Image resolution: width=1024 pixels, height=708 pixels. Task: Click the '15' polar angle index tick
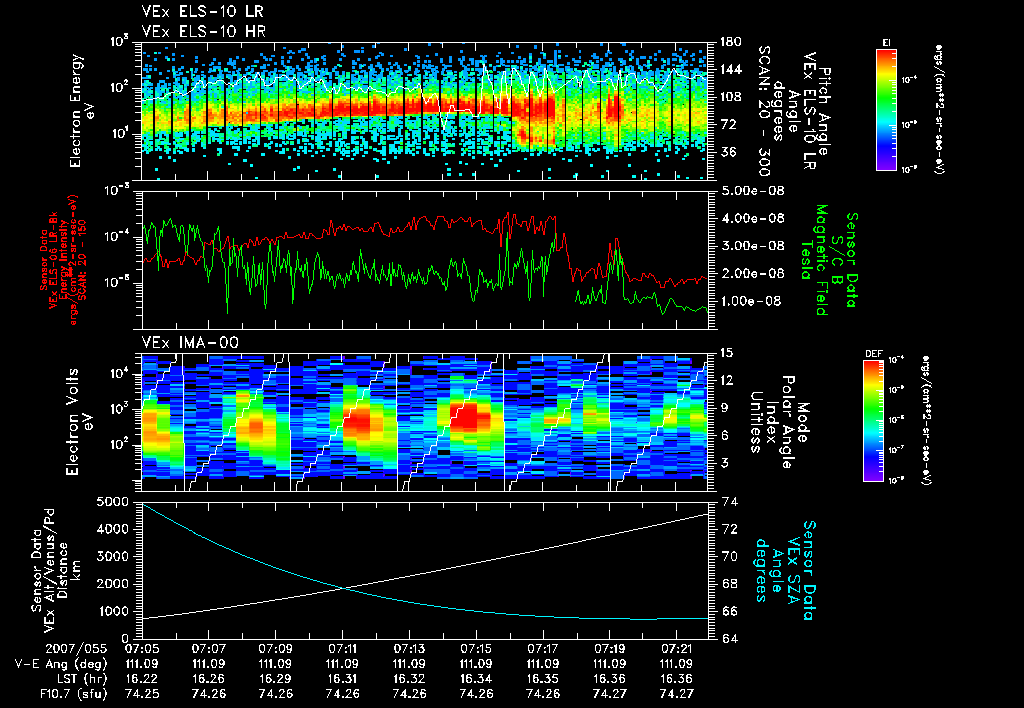pyautogui.click(x=726, y=353)
